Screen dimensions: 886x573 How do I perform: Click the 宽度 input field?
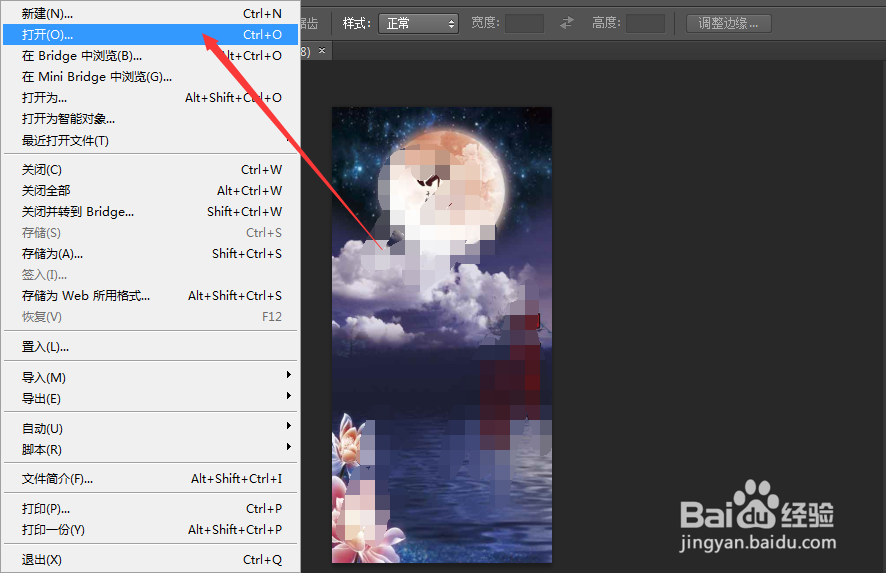click(524, 24)
